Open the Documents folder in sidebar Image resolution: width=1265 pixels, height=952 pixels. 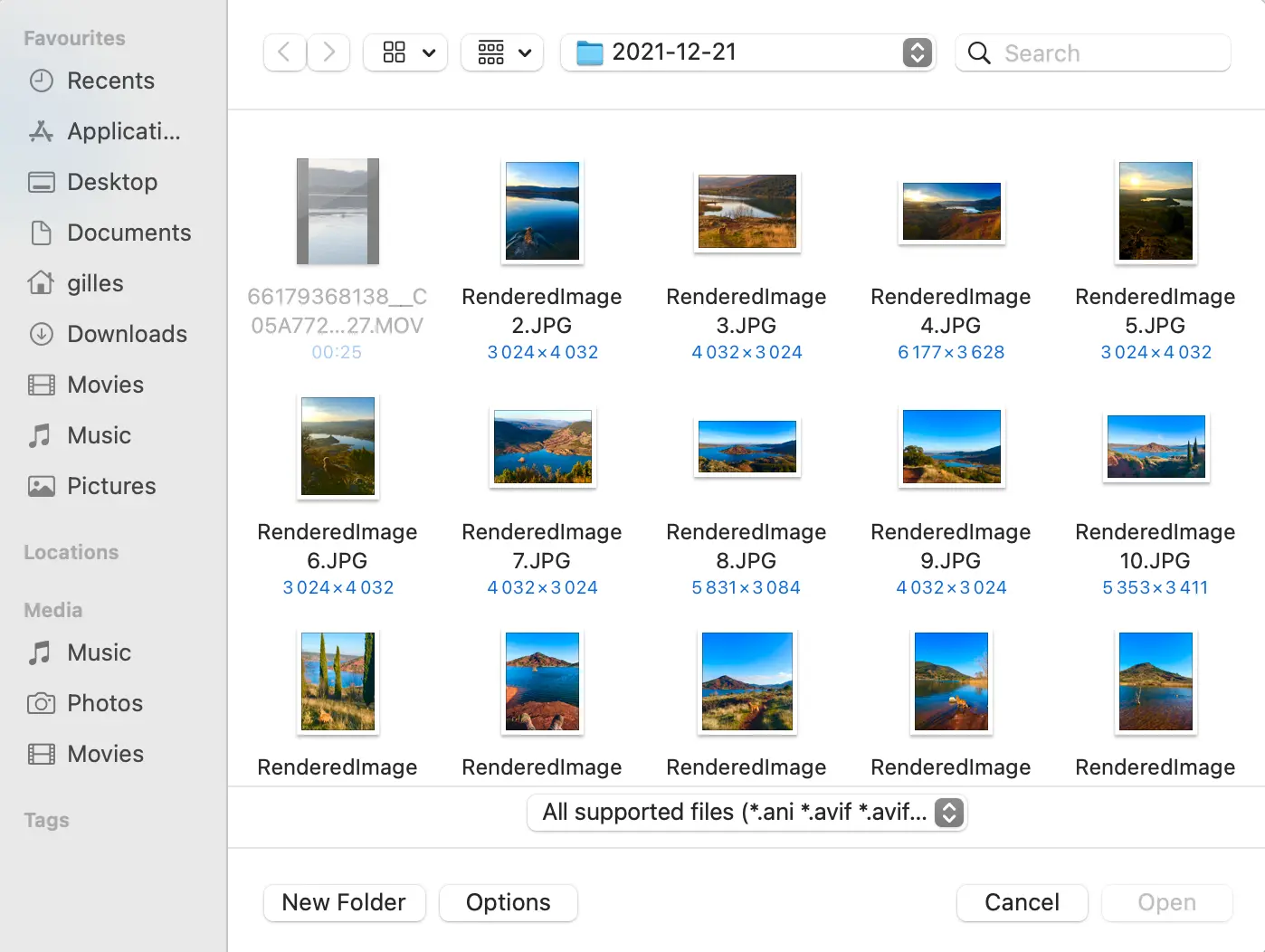click(128, 233)
